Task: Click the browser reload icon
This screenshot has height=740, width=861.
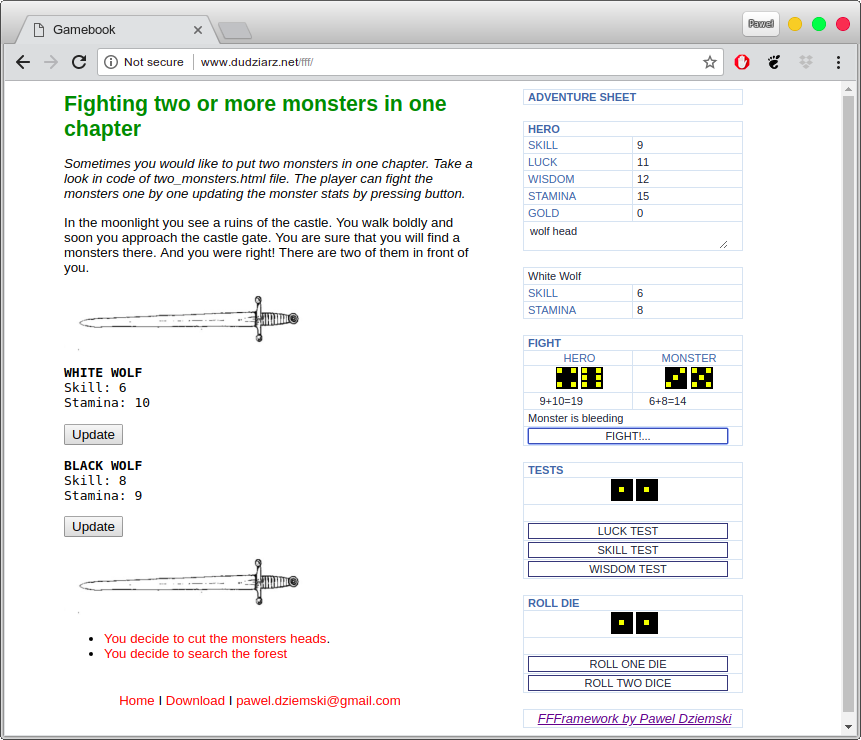Action: (x=79, y=62)
